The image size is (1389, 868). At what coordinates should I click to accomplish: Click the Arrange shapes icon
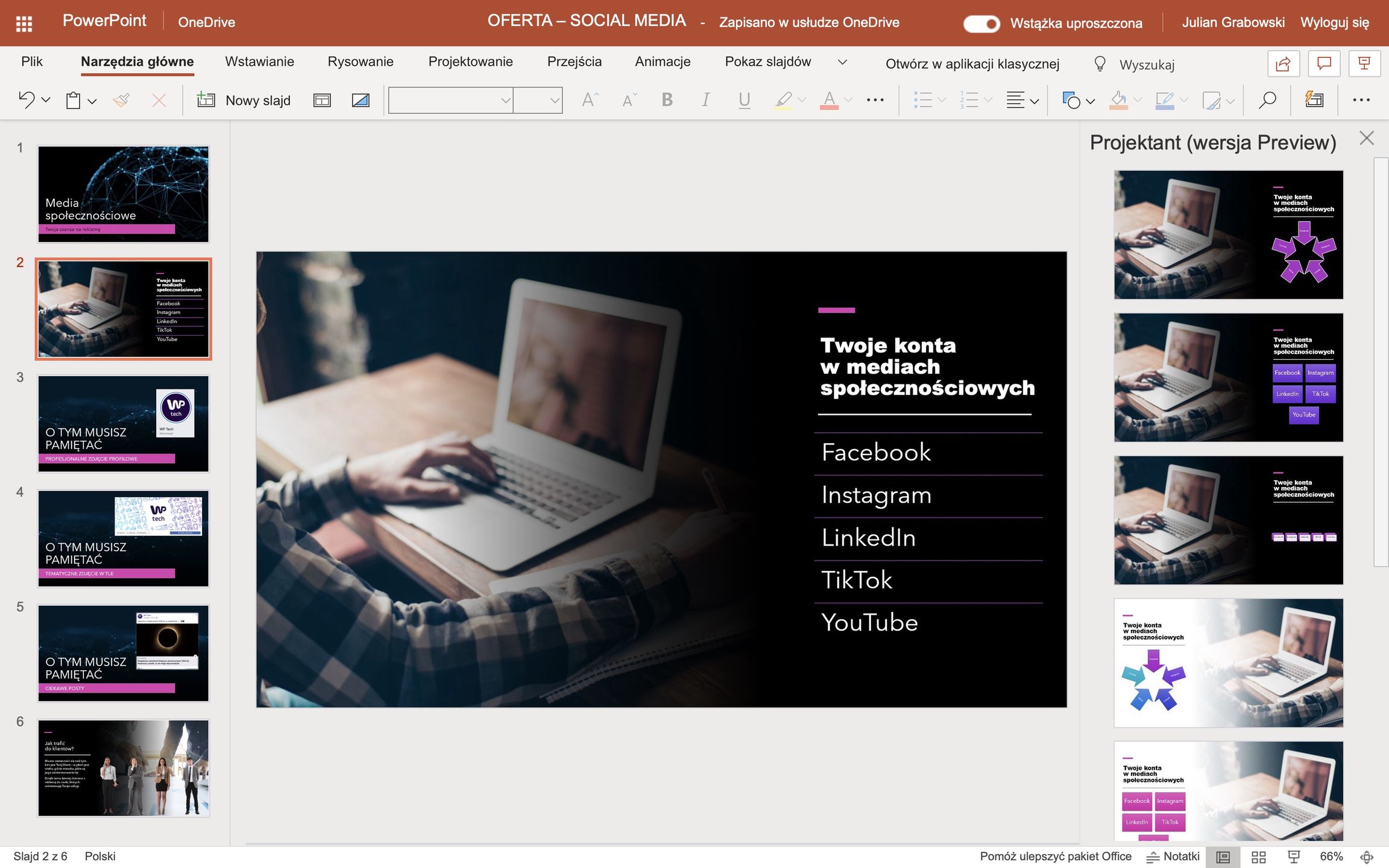click(1211, 100)
